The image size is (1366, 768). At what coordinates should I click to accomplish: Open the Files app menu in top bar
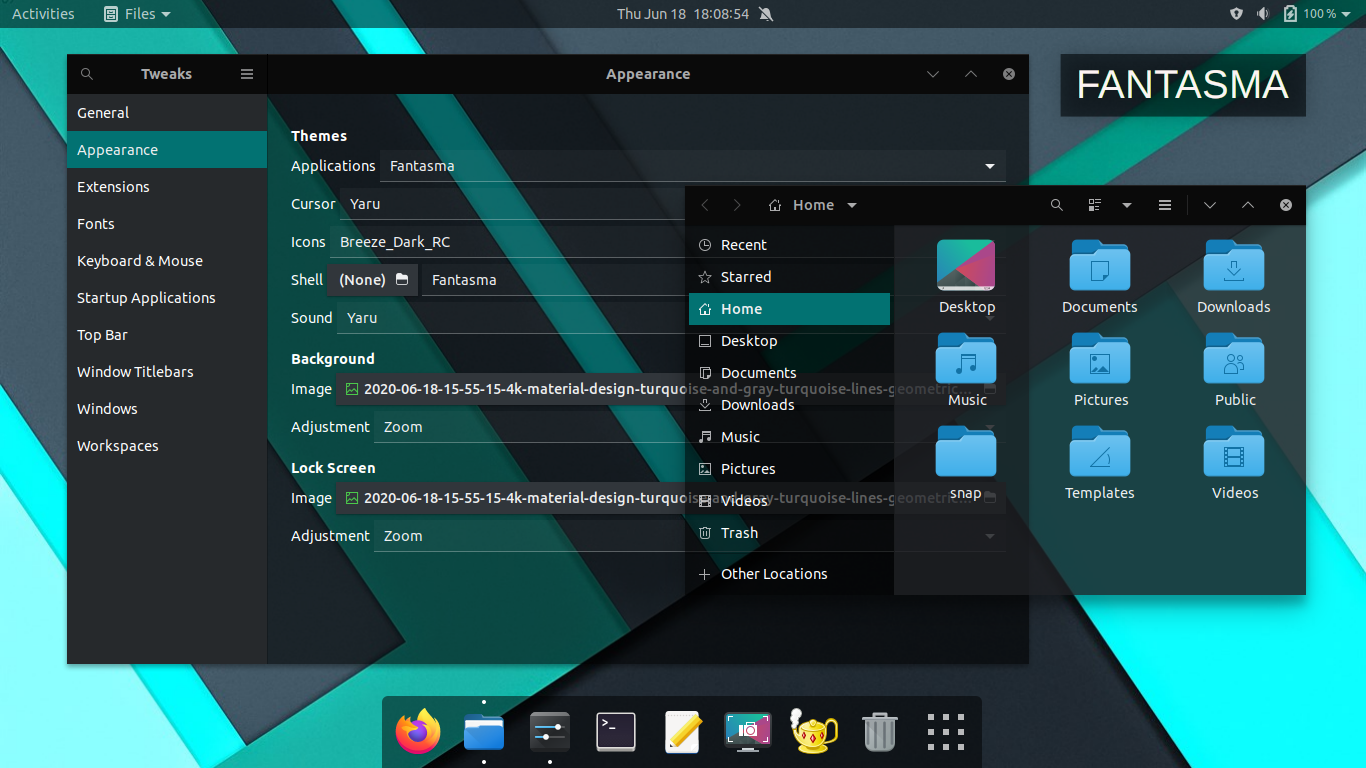(x=137, y=14)
